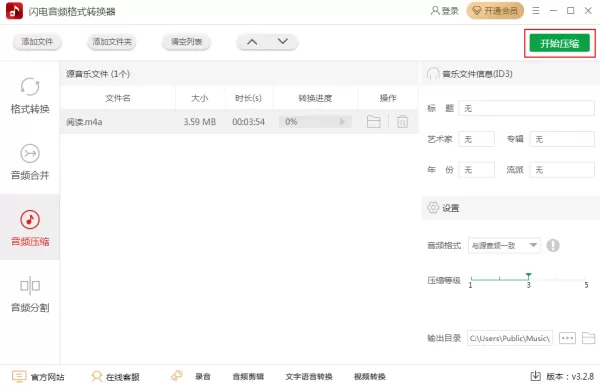Viewport: 600px width, 388px height.
Task: Open the 视频转换 link
Action: tap(370, 377)
